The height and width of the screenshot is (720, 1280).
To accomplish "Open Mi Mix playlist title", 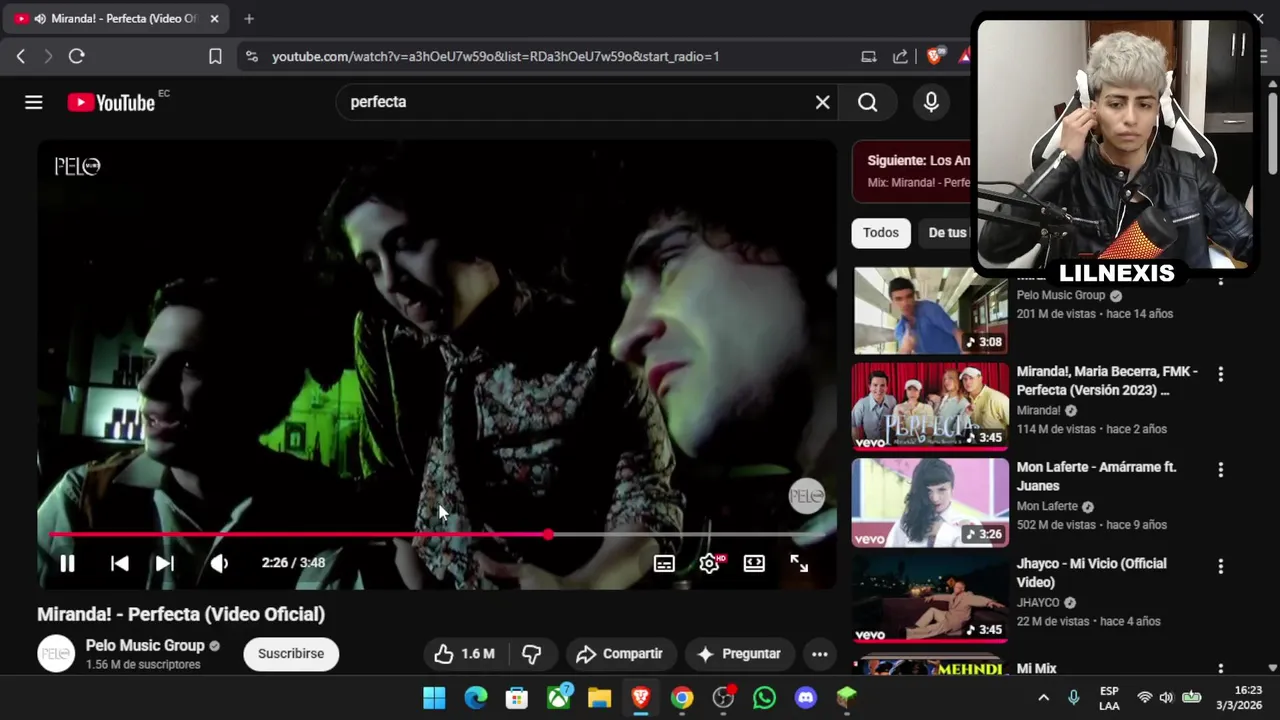I will click(1037, 668).
